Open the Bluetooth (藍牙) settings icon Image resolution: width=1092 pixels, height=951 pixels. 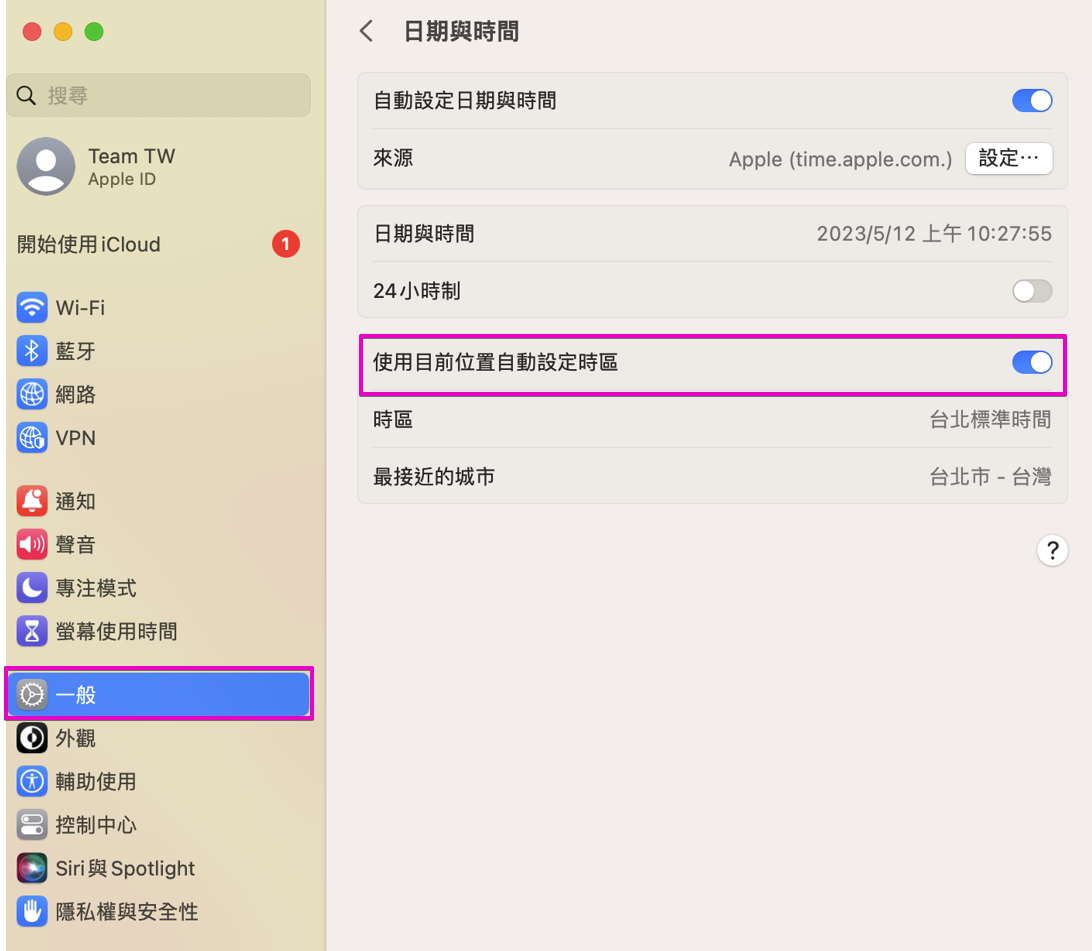pos(32,351)
